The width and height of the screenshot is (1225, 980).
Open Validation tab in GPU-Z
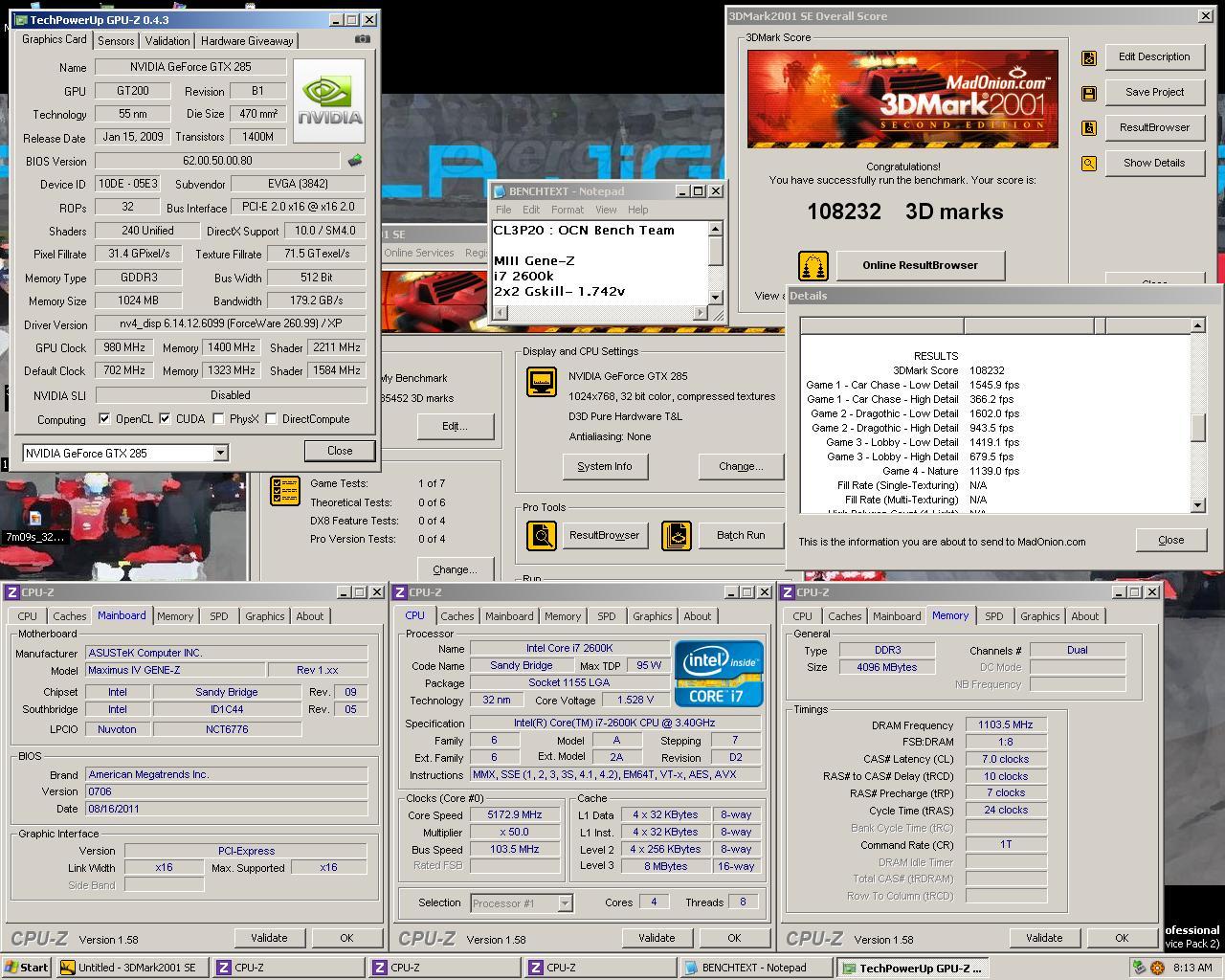tap(167, 40)
